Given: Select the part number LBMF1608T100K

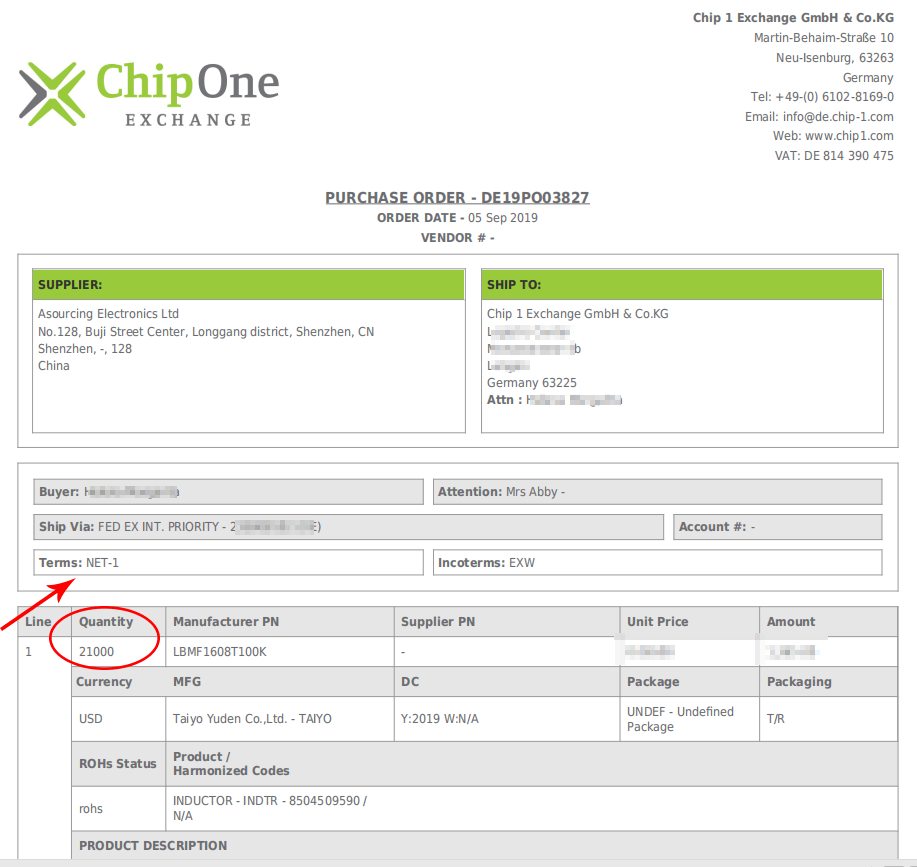Looking at the screenshot, I should pyautogui.click(x=220, y=651).
